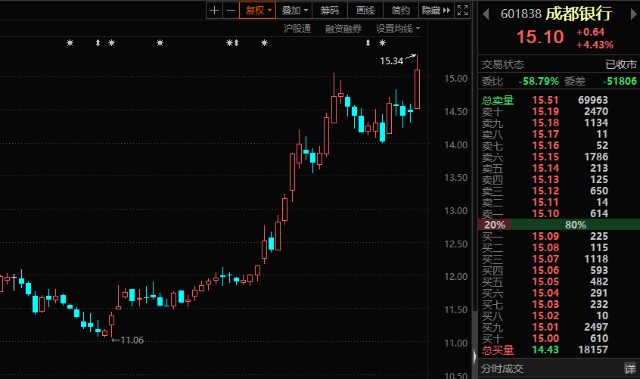
Task: Click the 20% / 80% buy-sell ratio bar
Action: (x=559, y=224)
